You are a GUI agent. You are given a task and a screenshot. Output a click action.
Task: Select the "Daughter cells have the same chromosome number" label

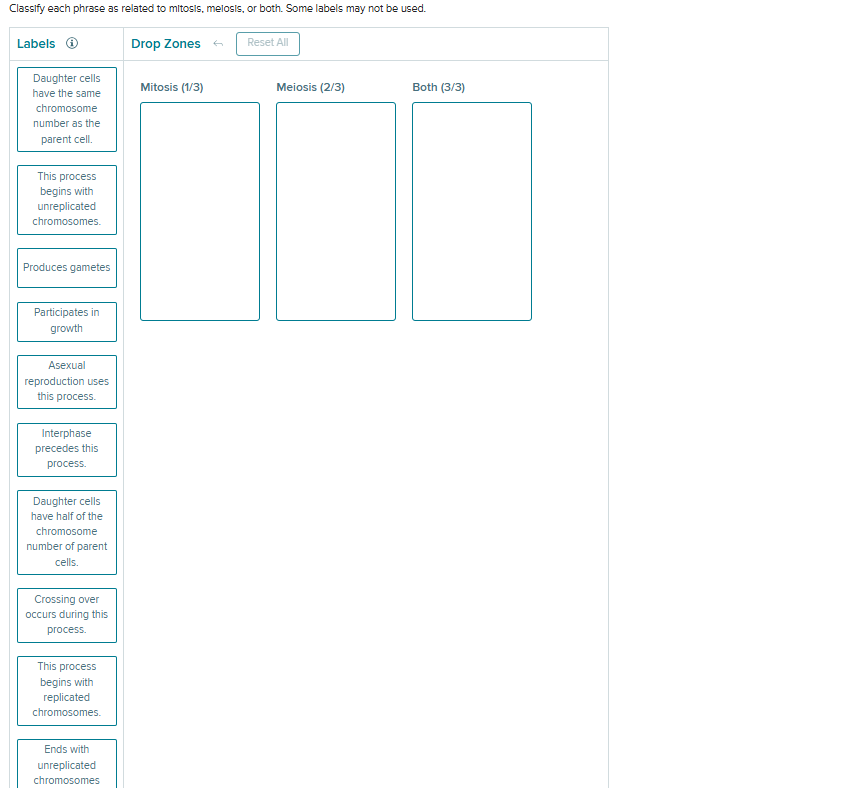pyautogui.click(x=66, y=109)
